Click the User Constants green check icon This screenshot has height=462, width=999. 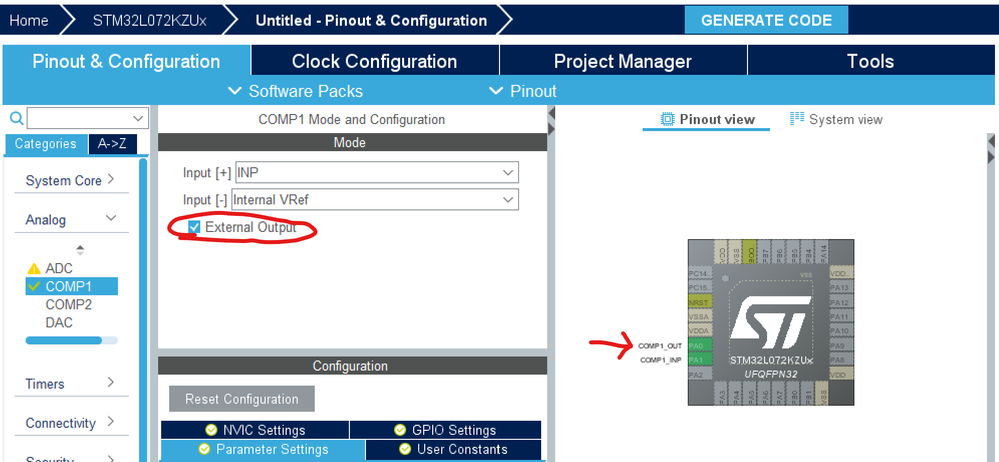[405, 449]
